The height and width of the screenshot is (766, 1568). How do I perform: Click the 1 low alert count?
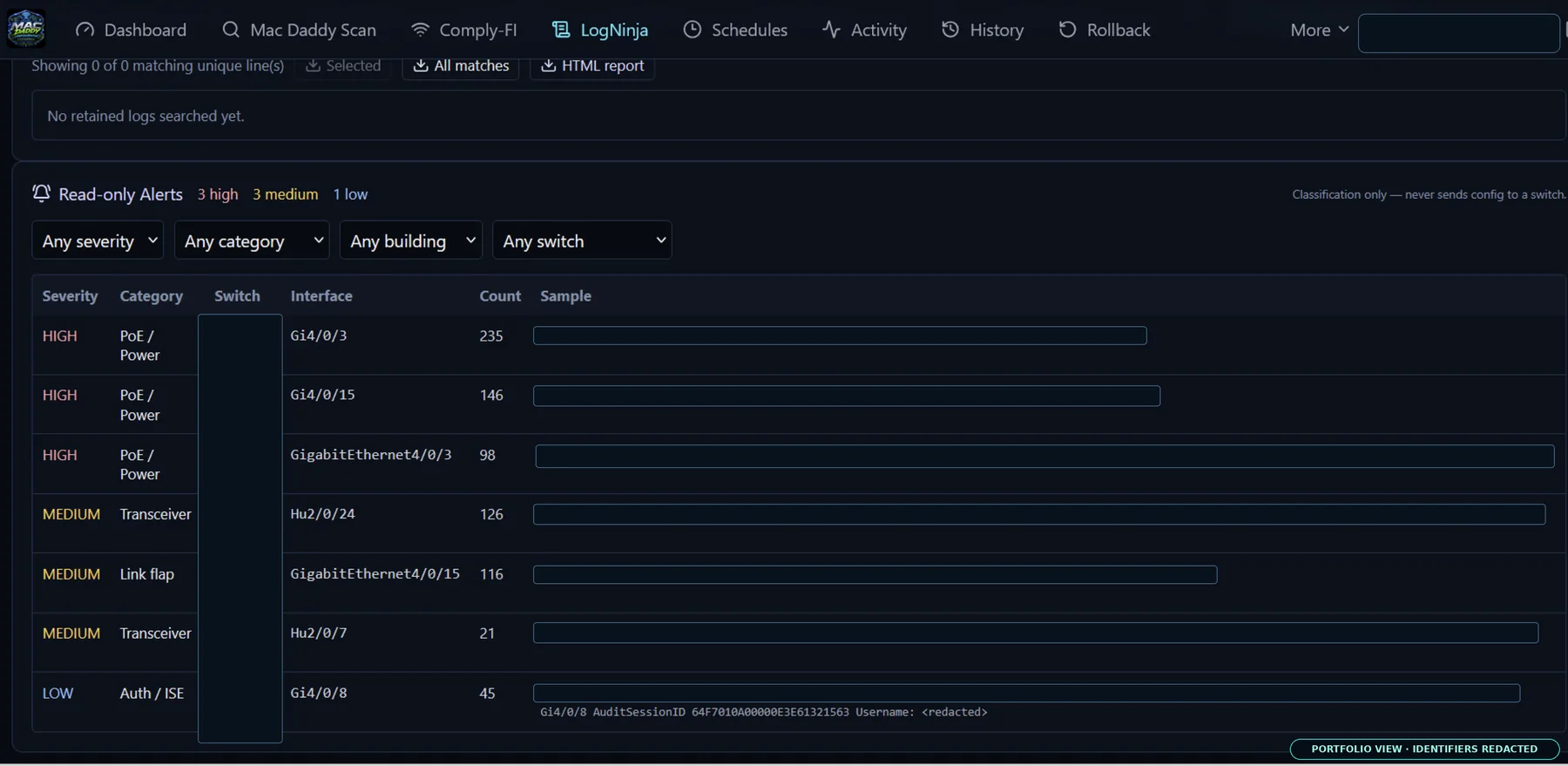coord(350,193)
